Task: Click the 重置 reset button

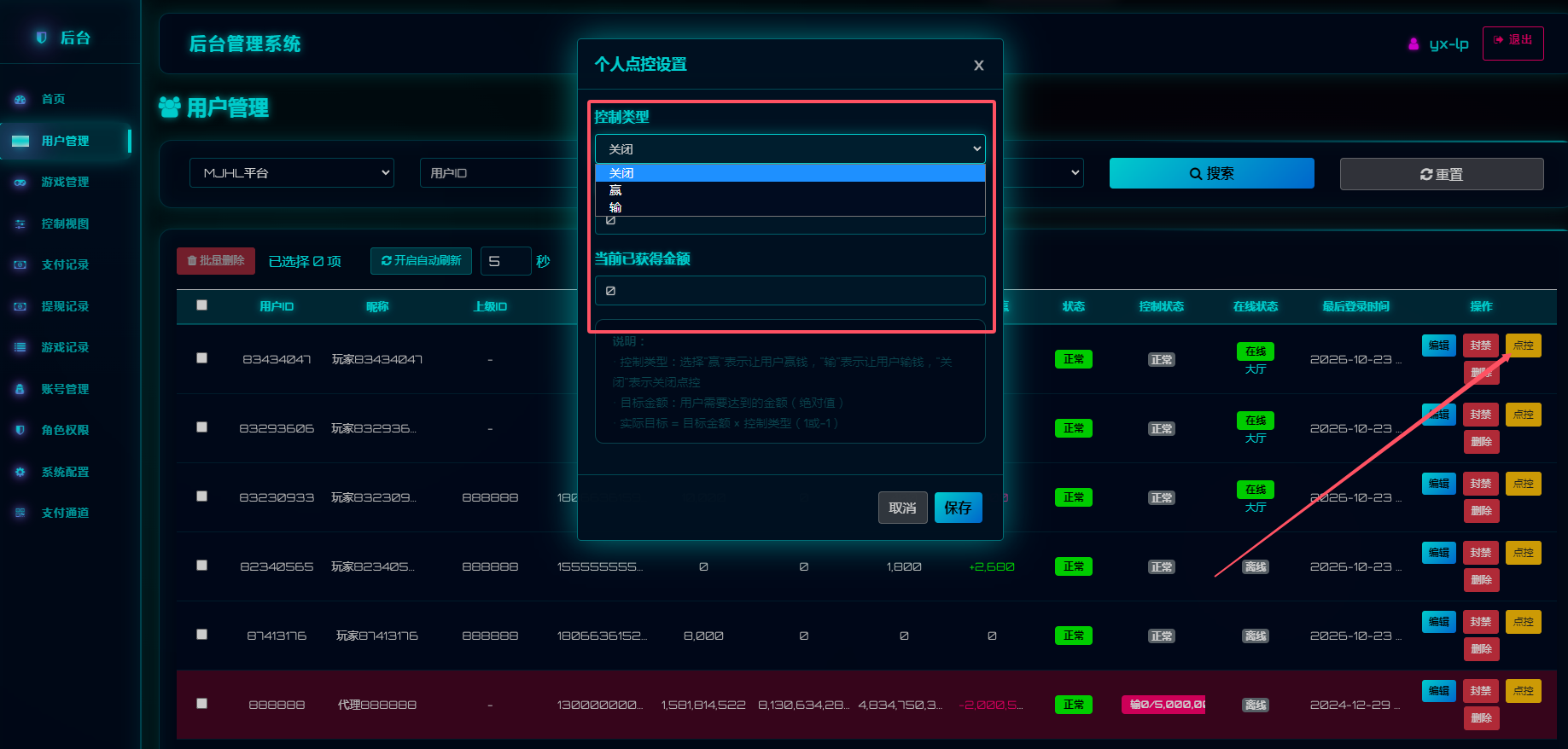Action: (x=1442, y=174)
